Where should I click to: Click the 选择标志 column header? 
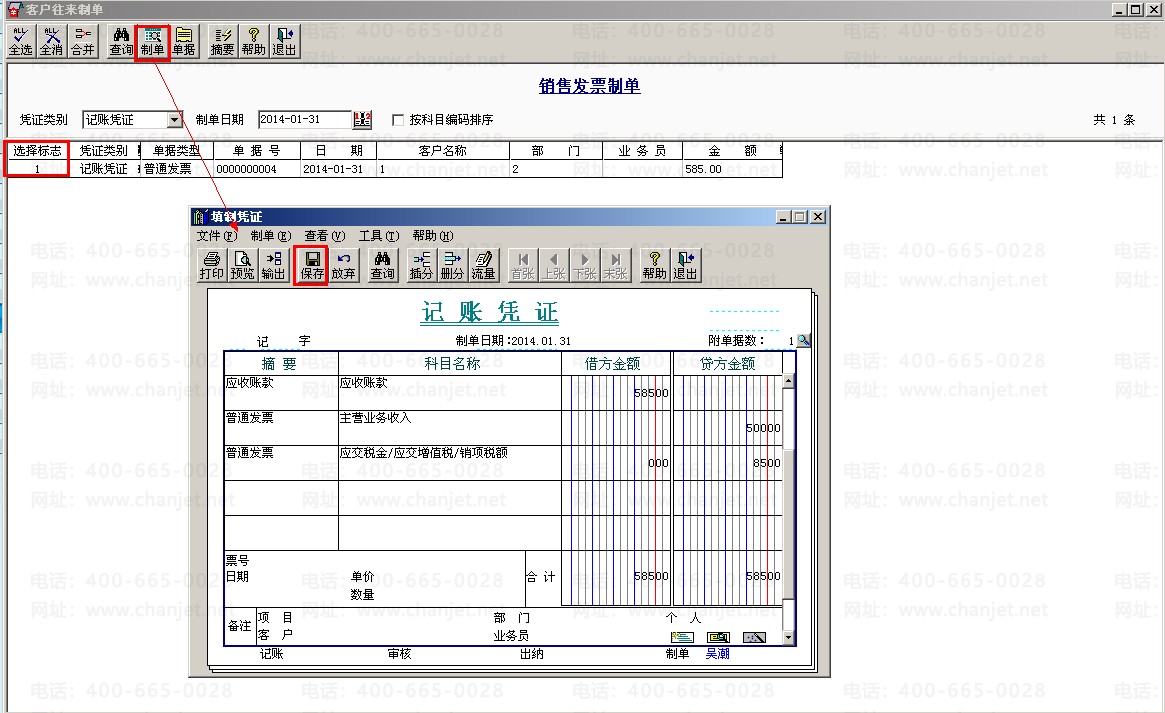pyautogui.click(x=37, y=151)
